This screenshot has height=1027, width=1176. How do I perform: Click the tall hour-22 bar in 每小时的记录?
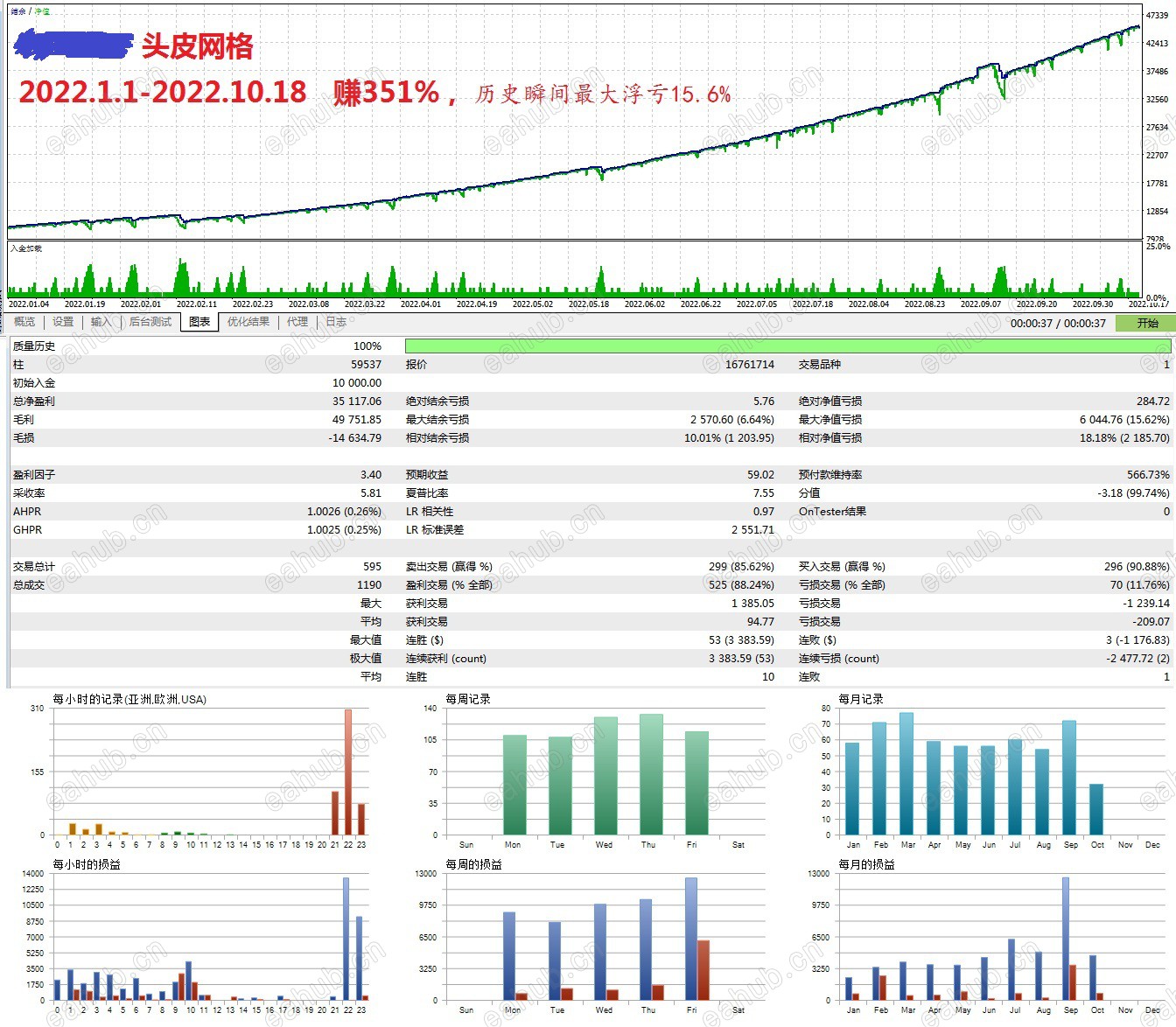tap(348, 772)
